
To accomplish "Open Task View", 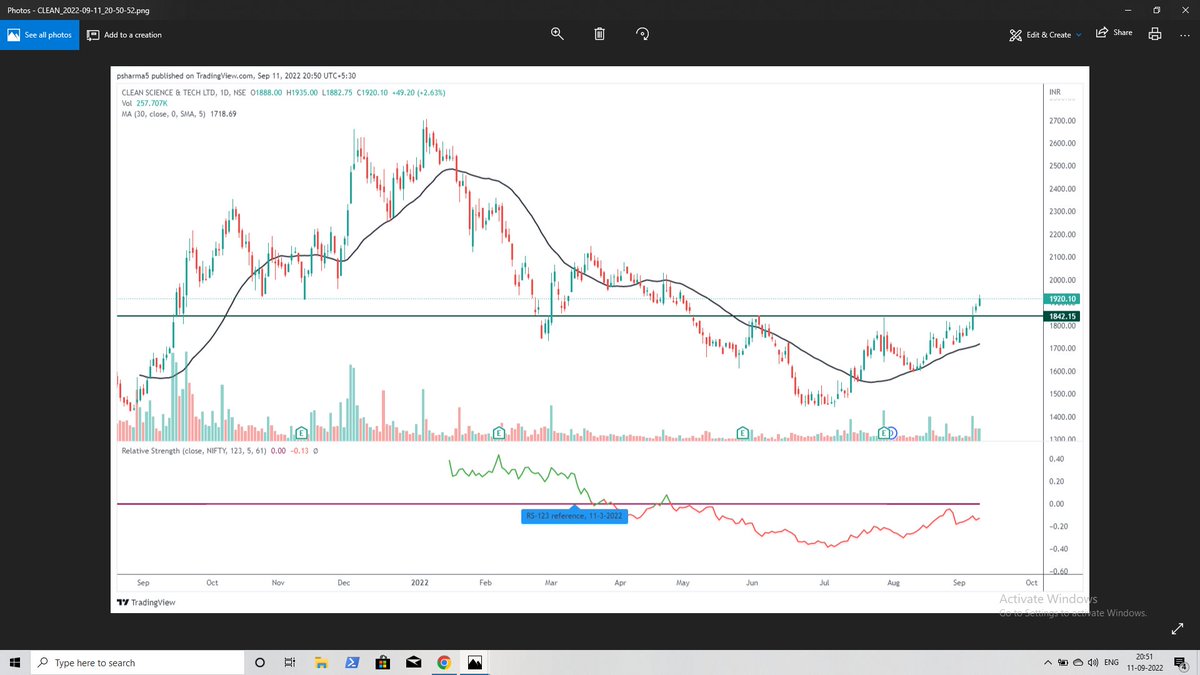I will (x=290, y=661).
